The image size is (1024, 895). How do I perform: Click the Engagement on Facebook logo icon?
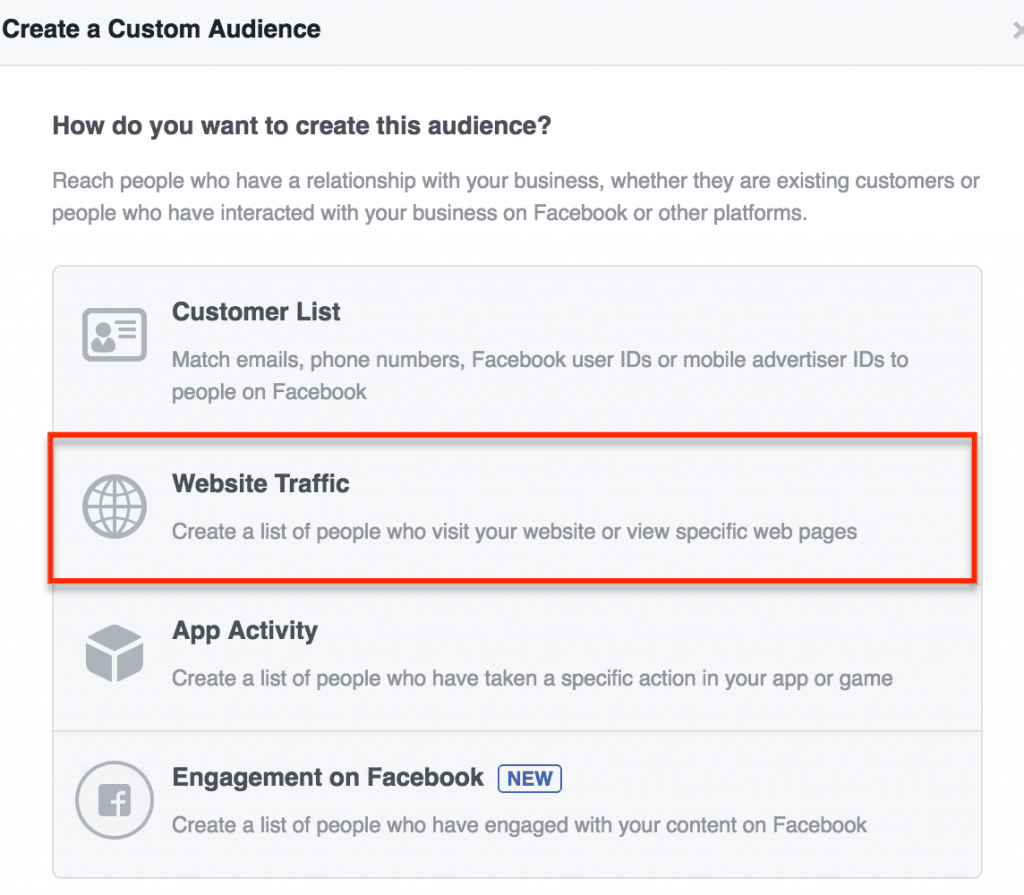(x=114, y=800)
